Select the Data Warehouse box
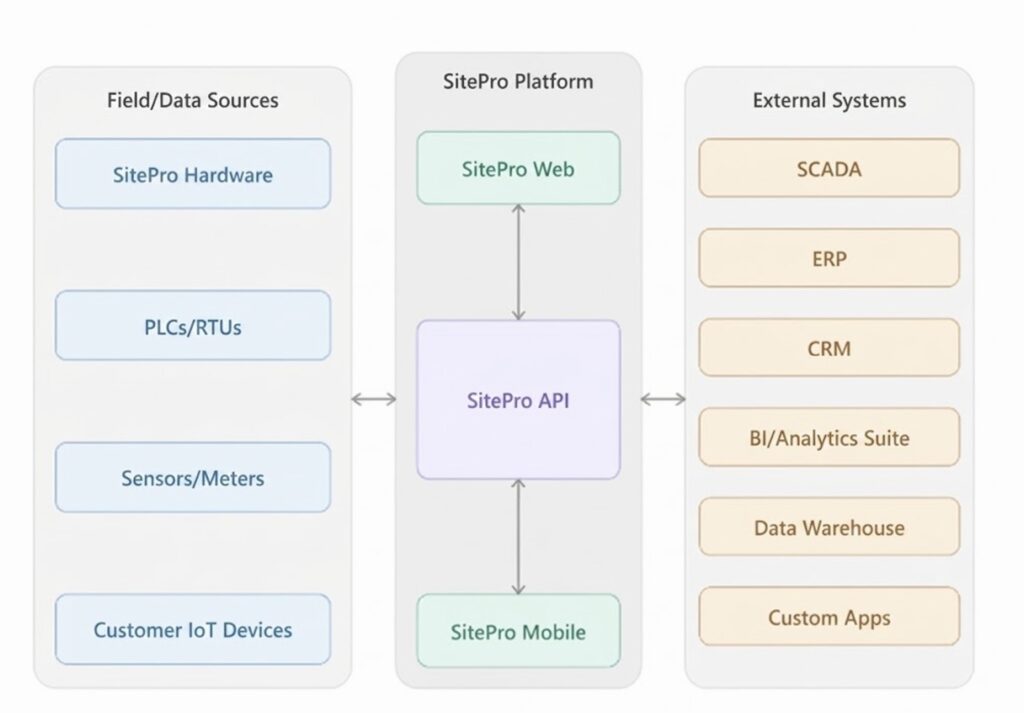 [x=829, y=527]
